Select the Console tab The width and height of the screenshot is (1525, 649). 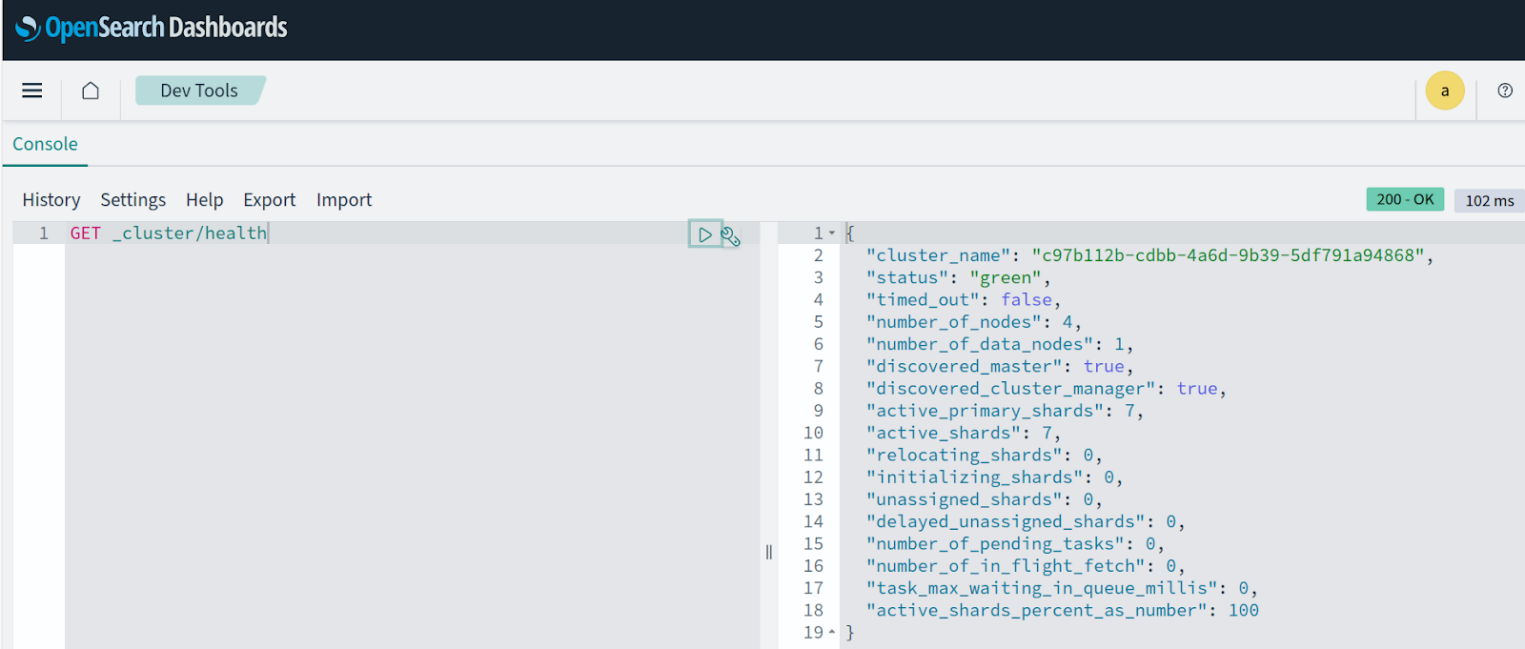point(45,144)
